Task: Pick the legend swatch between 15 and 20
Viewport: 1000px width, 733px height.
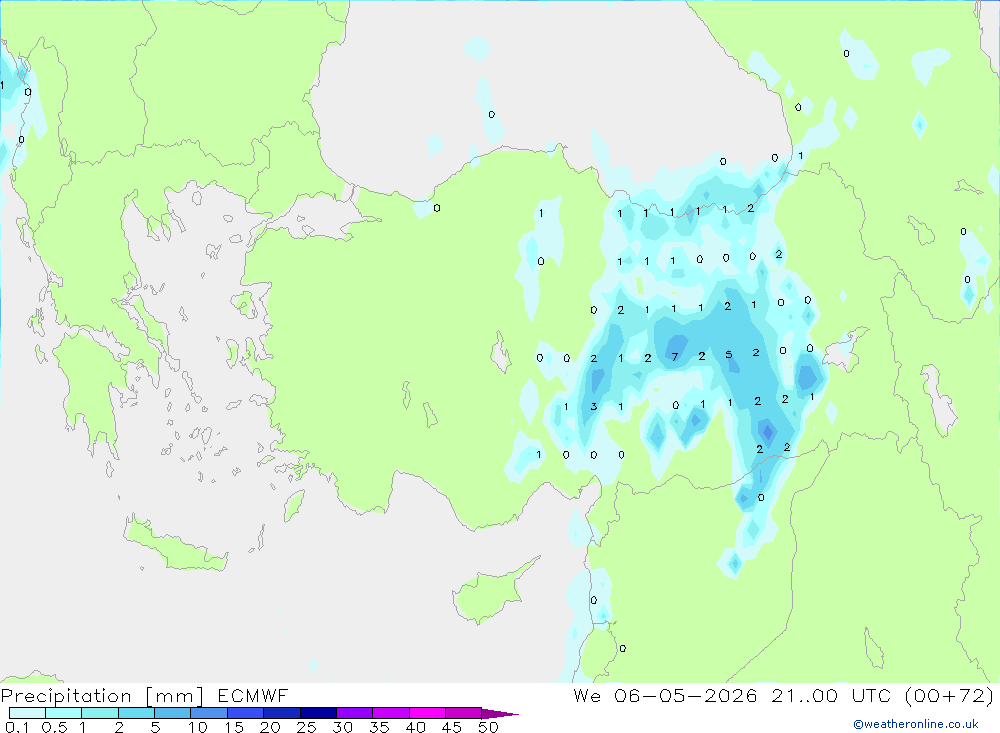Action: coord(246,713)
